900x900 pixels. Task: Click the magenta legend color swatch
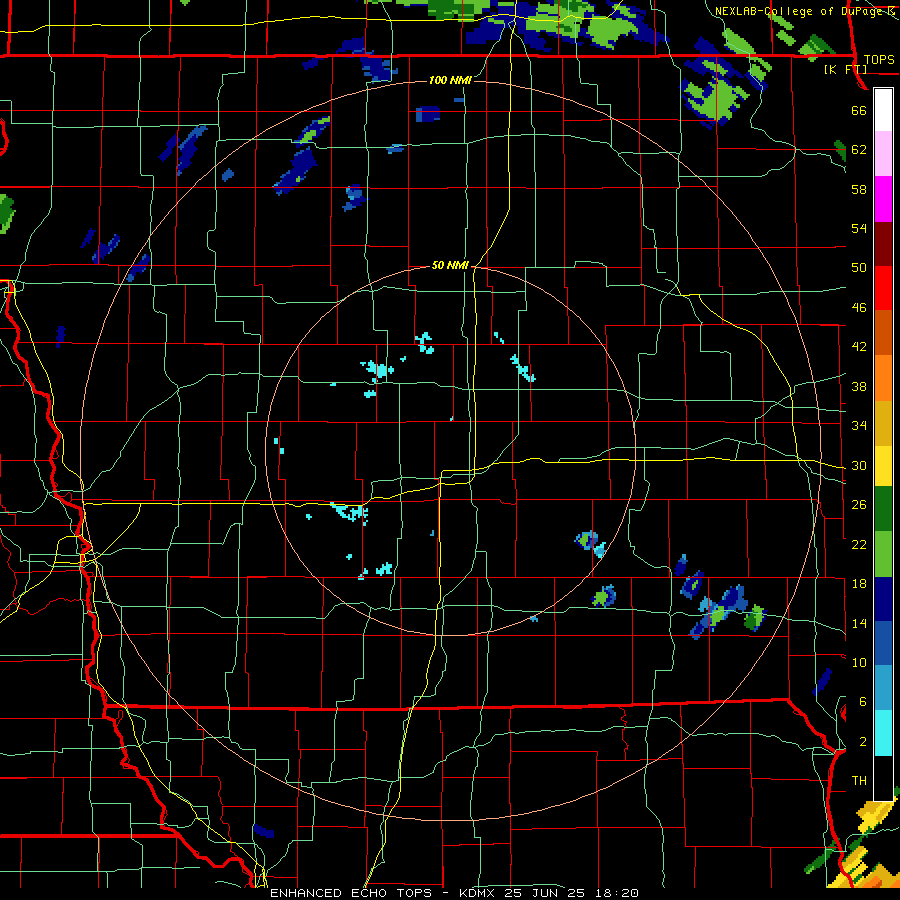tap(883, 199)
